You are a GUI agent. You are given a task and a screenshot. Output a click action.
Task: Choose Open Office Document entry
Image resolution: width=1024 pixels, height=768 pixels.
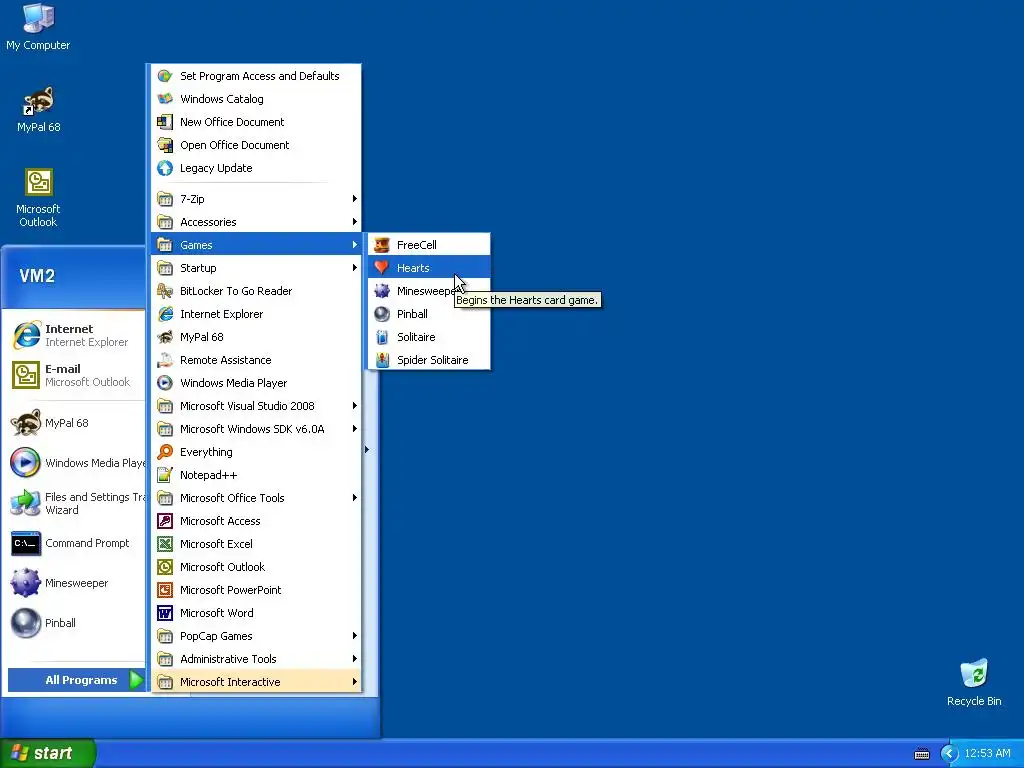[x=256, y=145]
